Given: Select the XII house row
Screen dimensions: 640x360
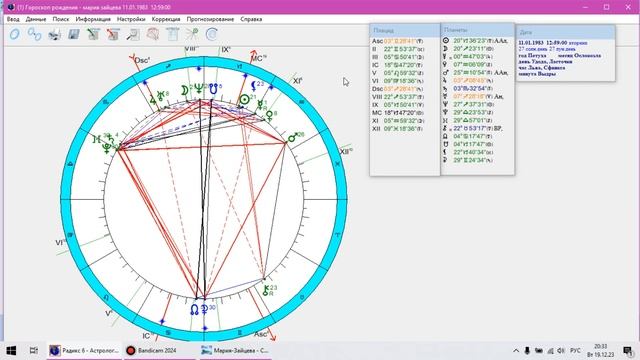Looking at the screenshot, I should pos(398,129).
